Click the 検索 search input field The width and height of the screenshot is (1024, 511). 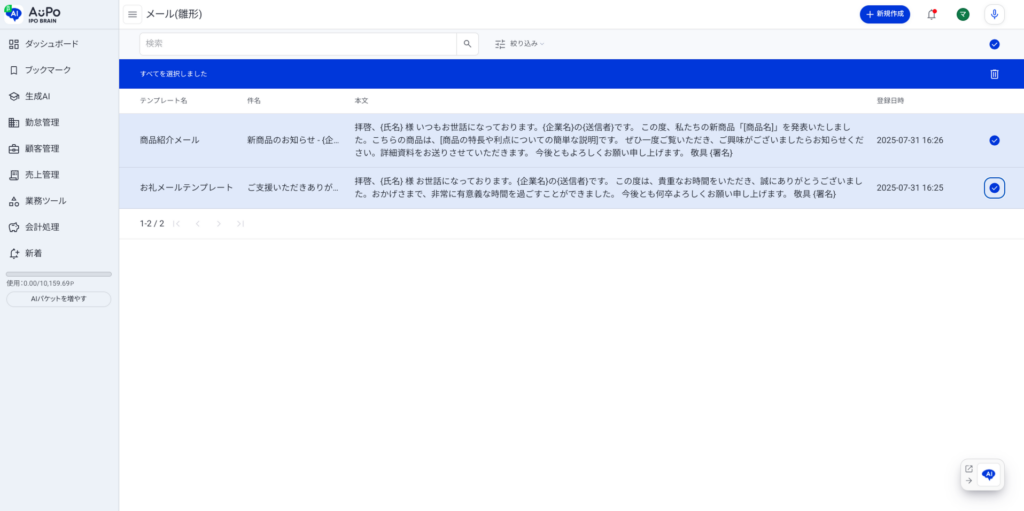click(x=298, y=44)
